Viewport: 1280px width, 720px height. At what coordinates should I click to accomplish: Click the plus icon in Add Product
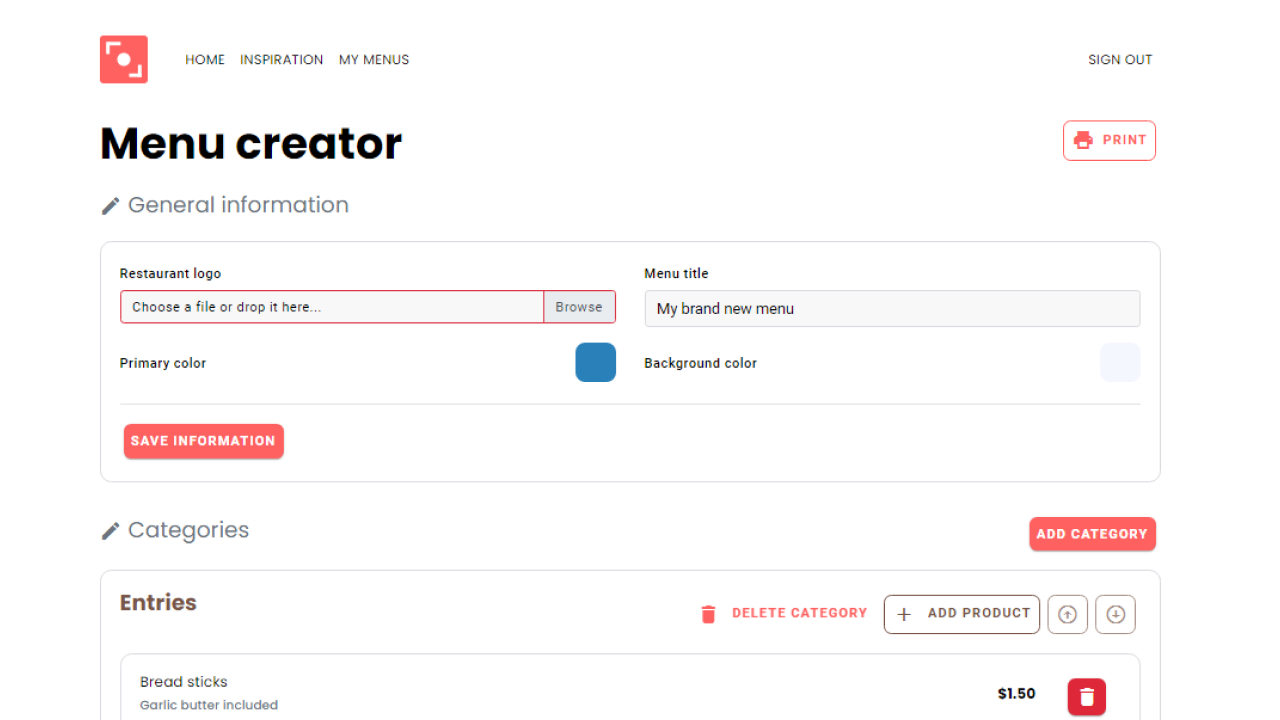click(x=904, y=614)
